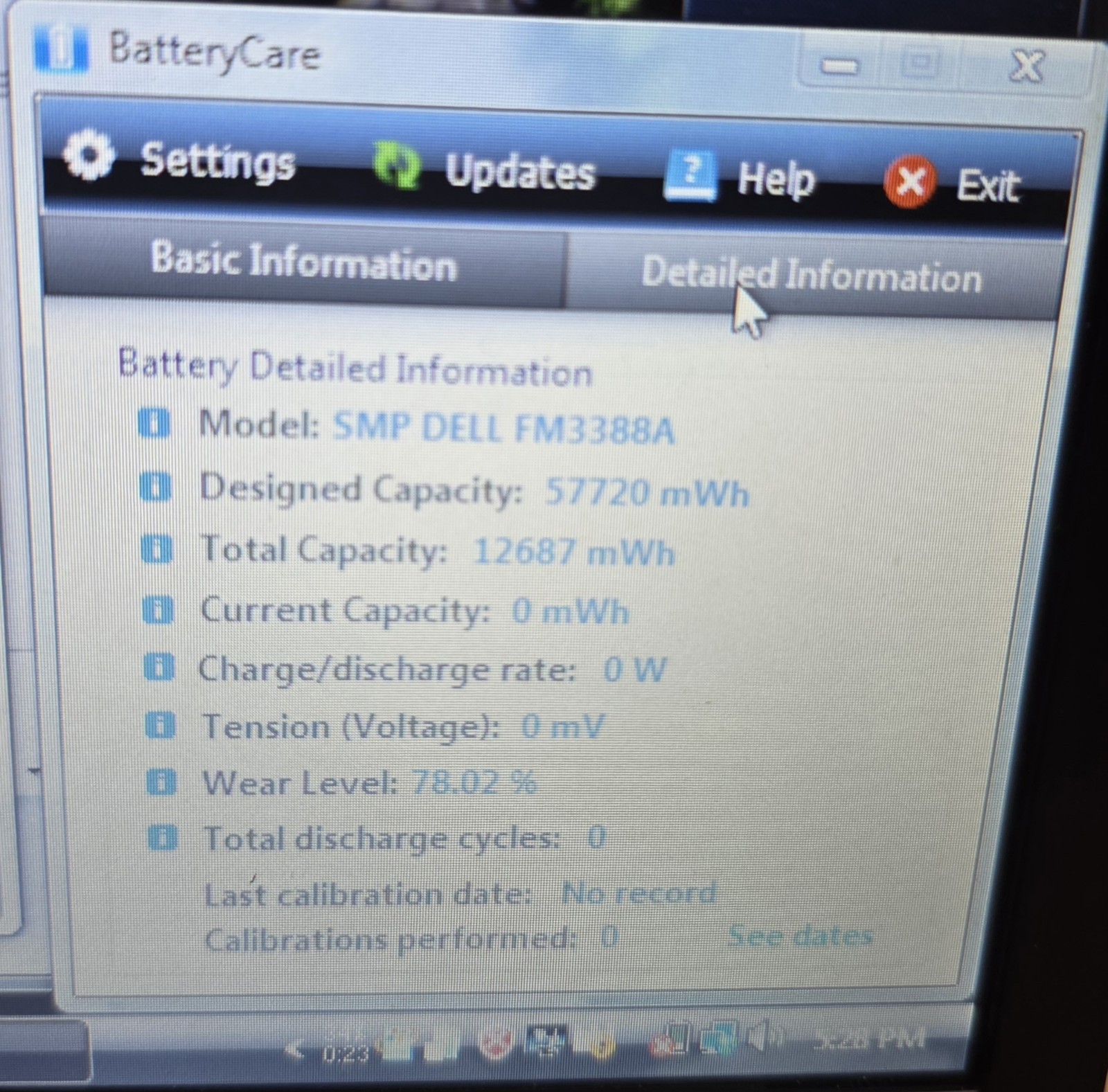Open the Settings menu item
Screen dimensions: 1108x1092
point(217,162)
